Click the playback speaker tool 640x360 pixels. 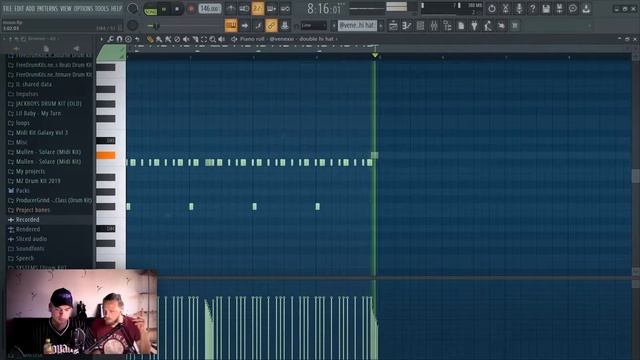pos(222,39)
